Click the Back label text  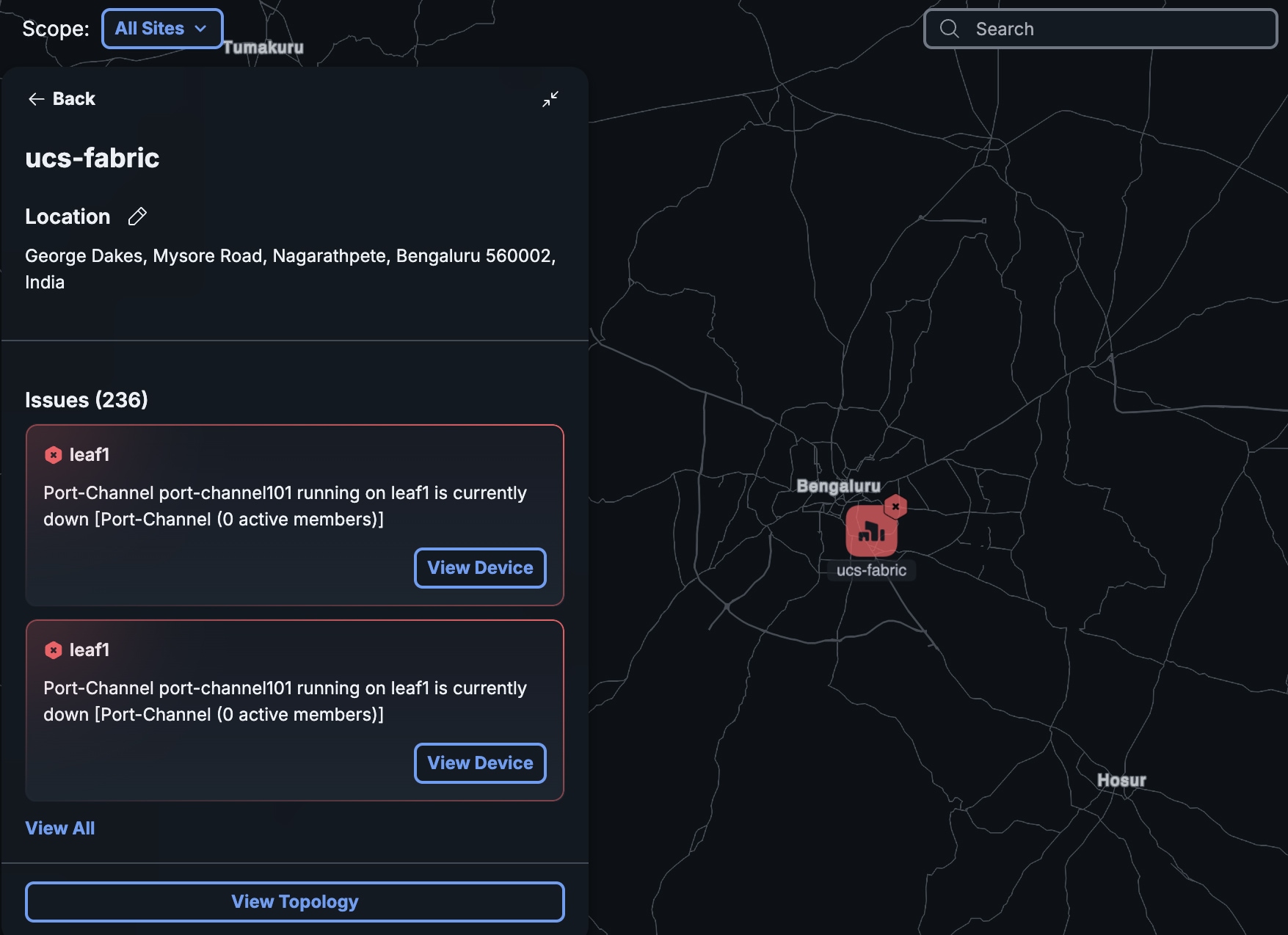coord(74,99)
